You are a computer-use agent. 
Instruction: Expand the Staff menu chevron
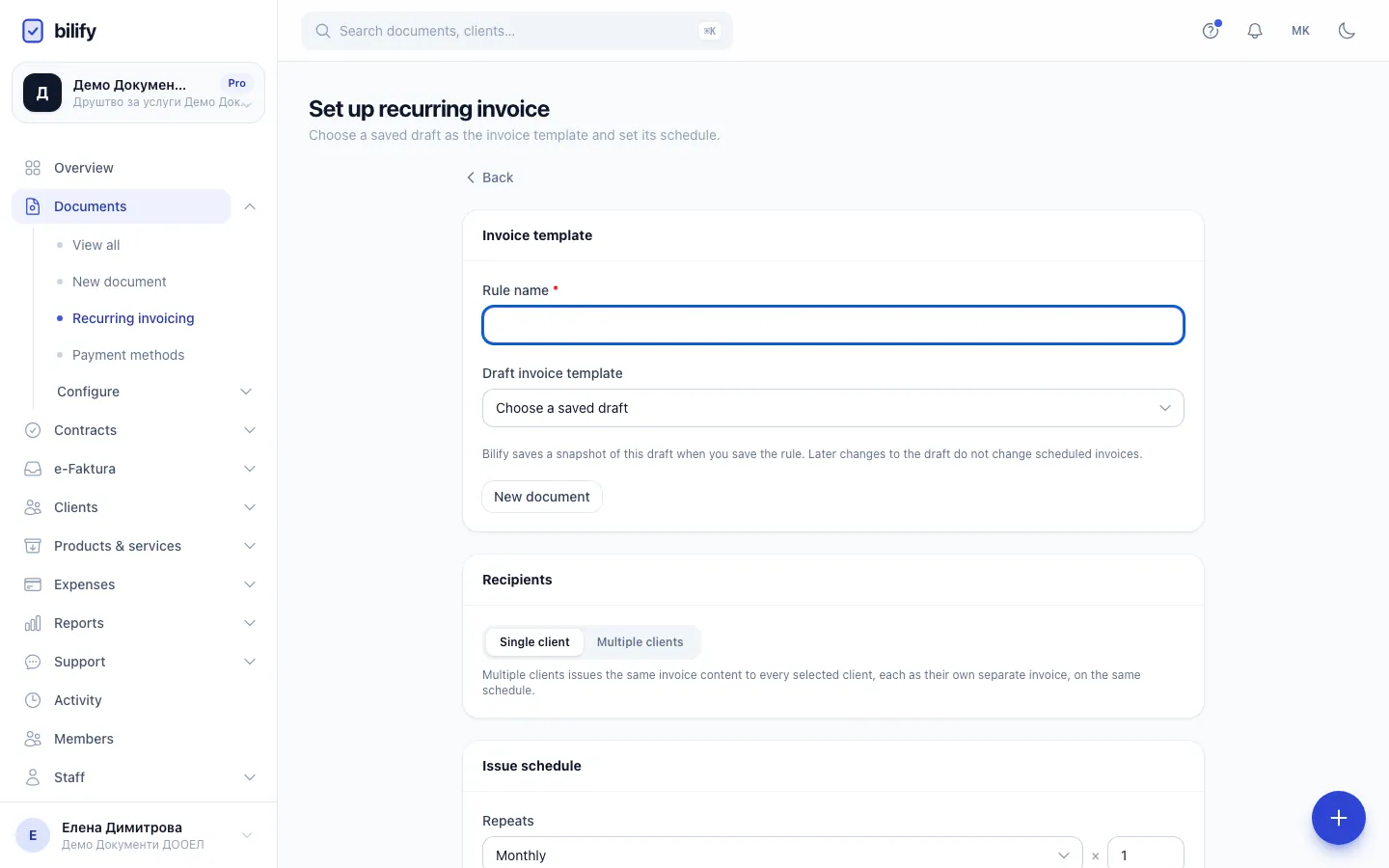coord(250,777)
